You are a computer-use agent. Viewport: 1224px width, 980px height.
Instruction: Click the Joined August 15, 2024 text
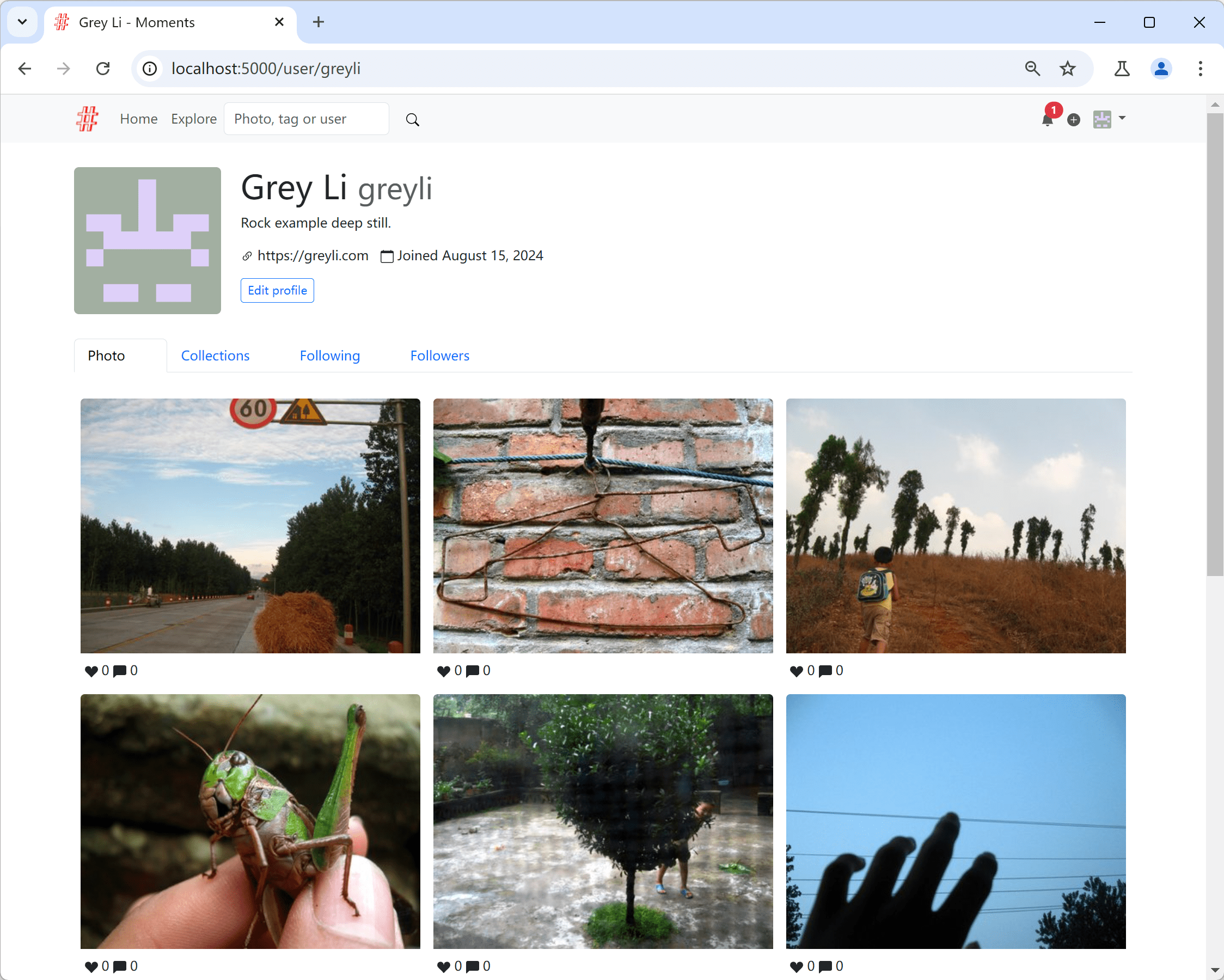pos(470,255)
